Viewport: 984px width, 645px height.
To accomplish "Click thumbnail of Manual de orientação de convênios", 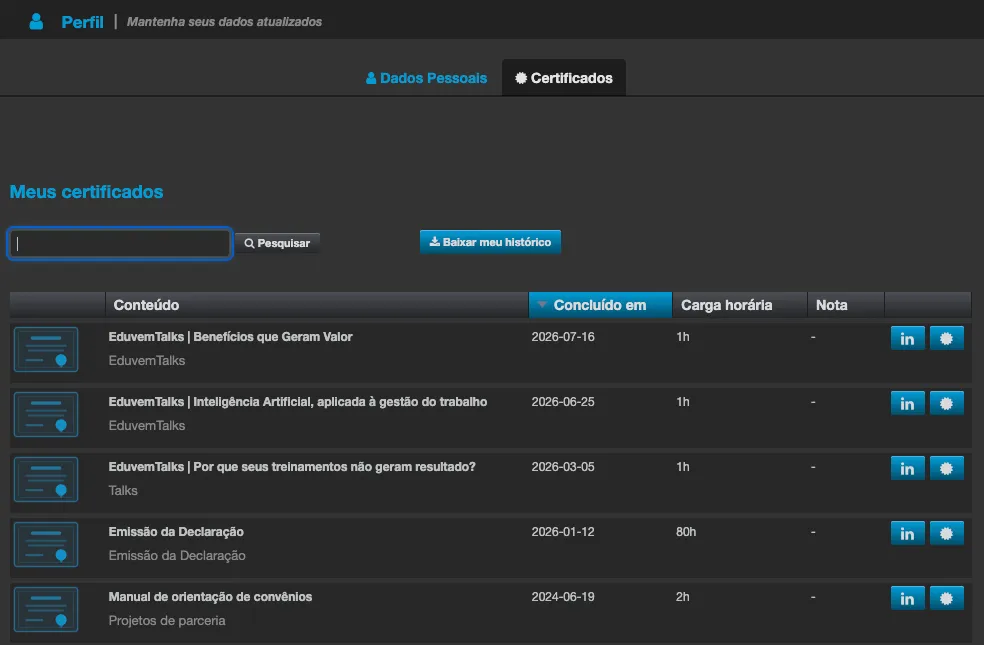I will click(x=46, y=609).
